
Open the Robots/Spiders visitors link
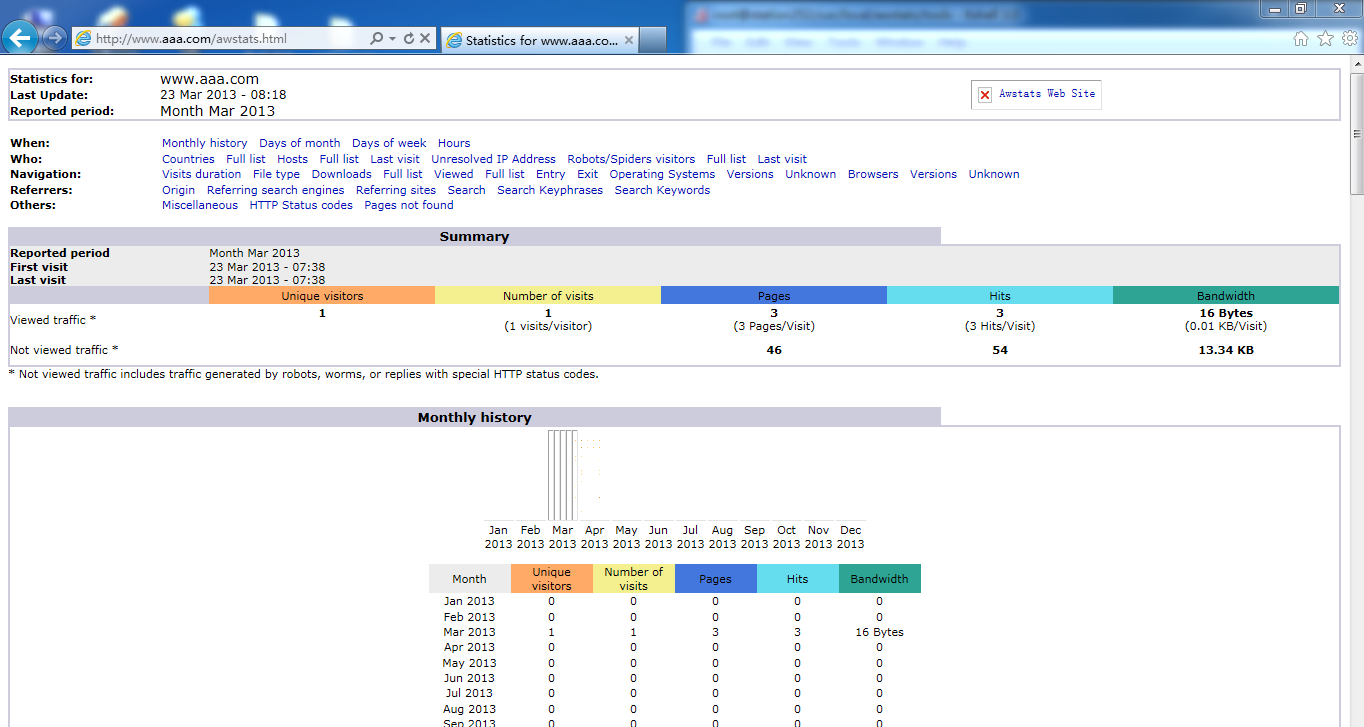(631, 159)
